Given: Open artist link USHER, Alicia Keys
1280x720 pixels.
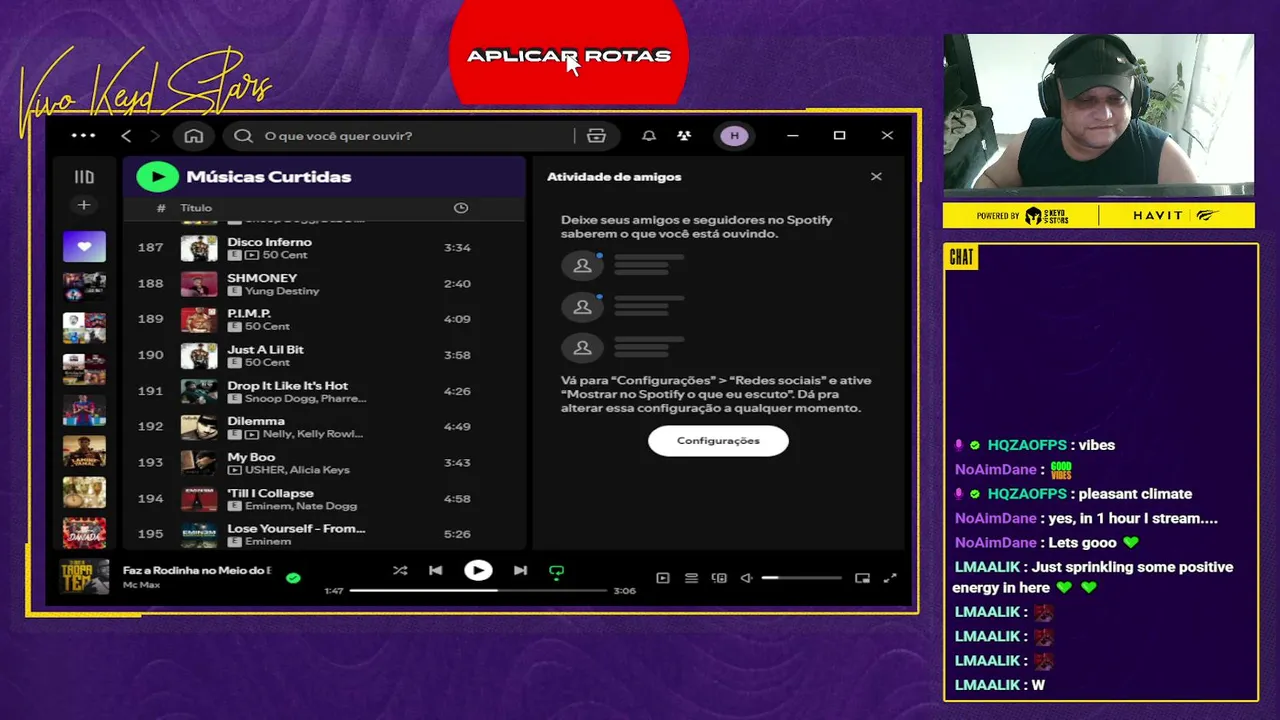Looking at the screenshot, I should [297, 470].
